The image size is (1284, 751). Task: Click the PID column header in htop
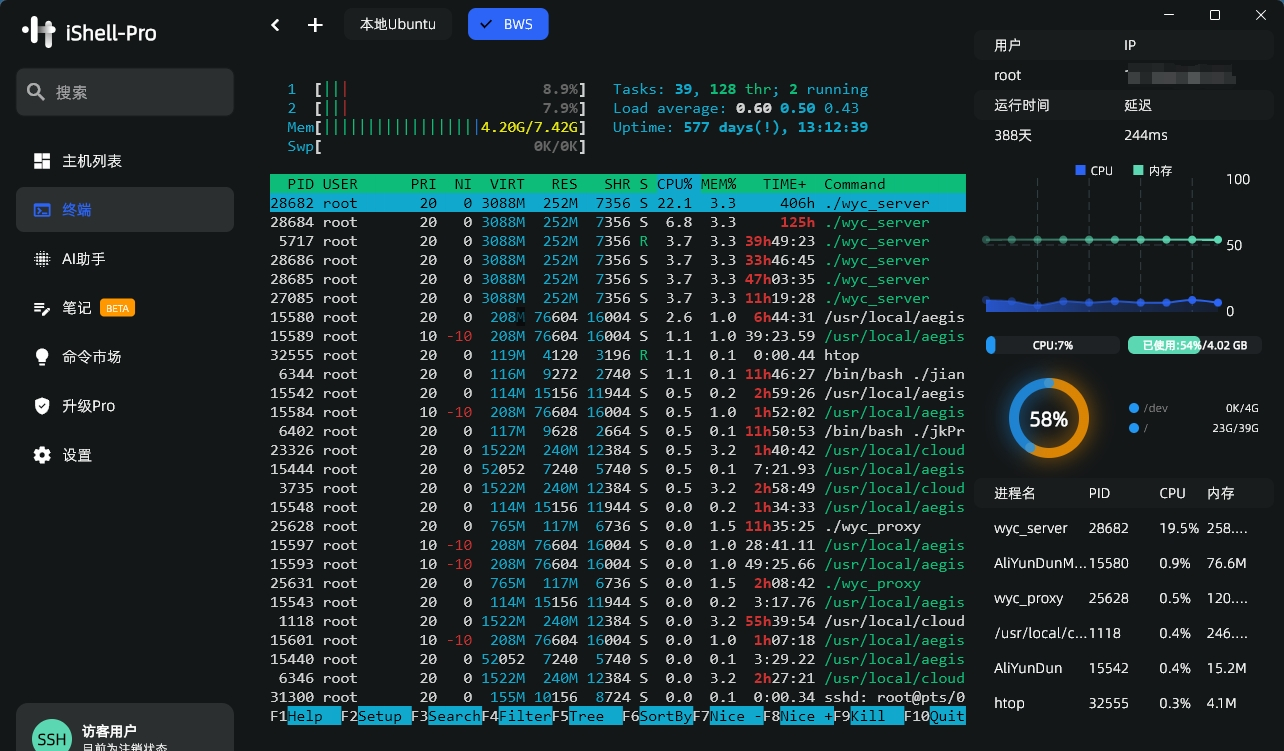pos(300,184)
